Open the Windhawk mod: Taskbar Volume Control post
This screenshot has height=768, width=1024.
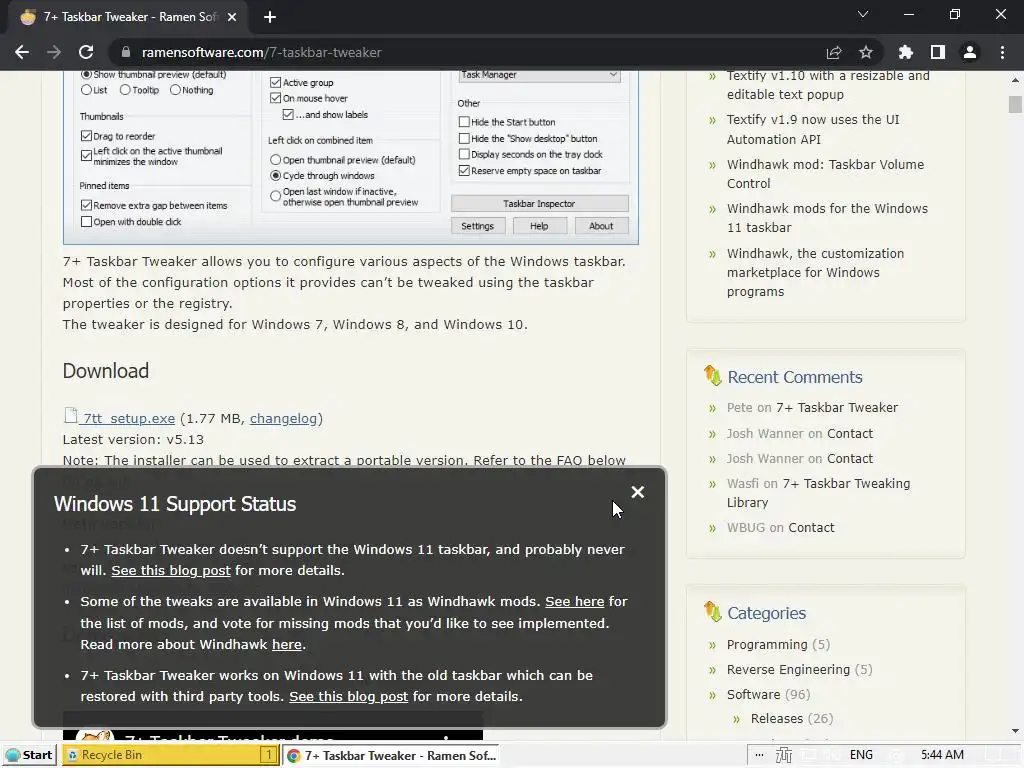[825, 174]
